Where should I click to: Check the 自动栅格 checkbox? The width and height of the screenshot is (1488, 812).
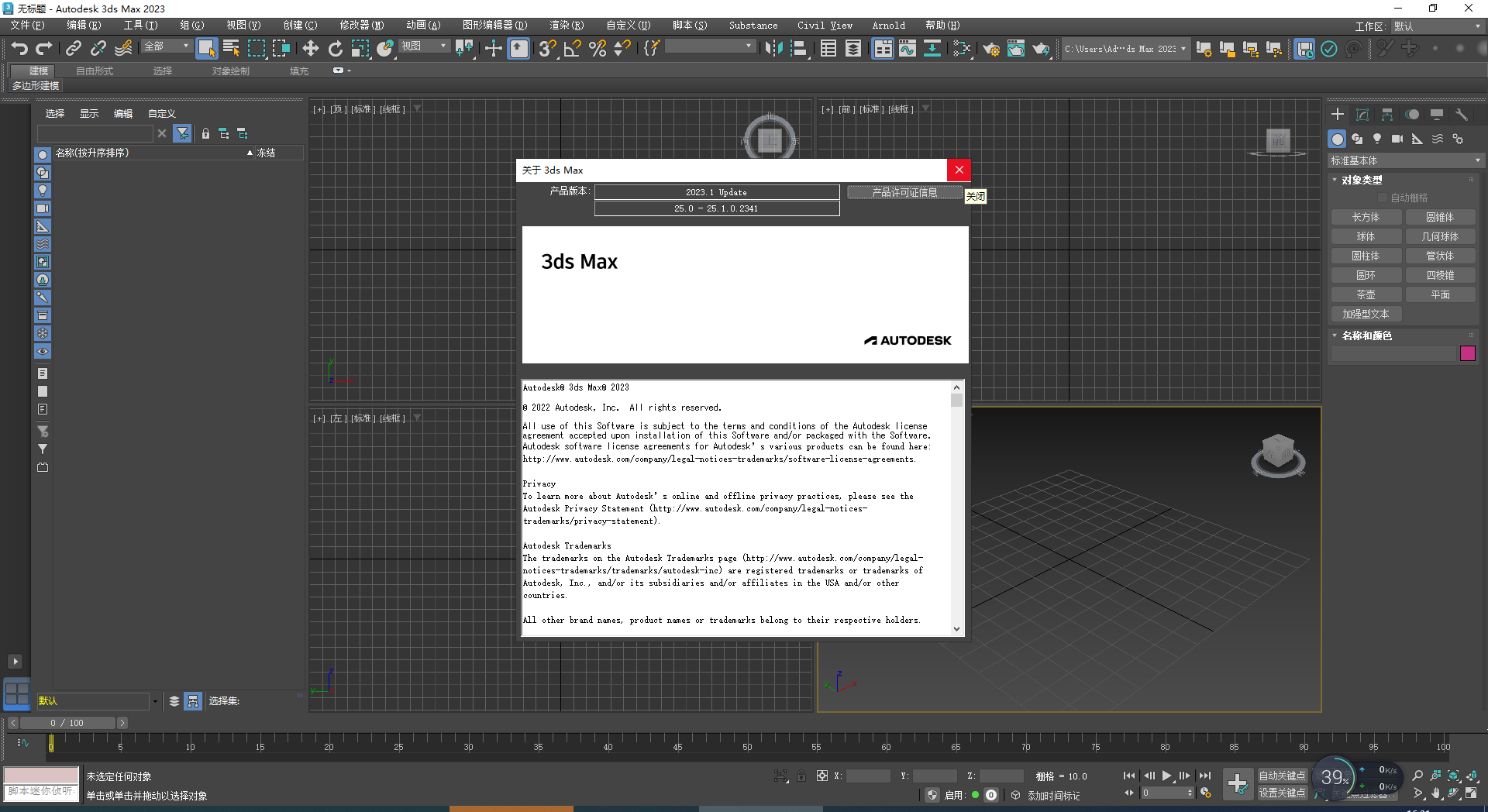tap(1383, 197)
